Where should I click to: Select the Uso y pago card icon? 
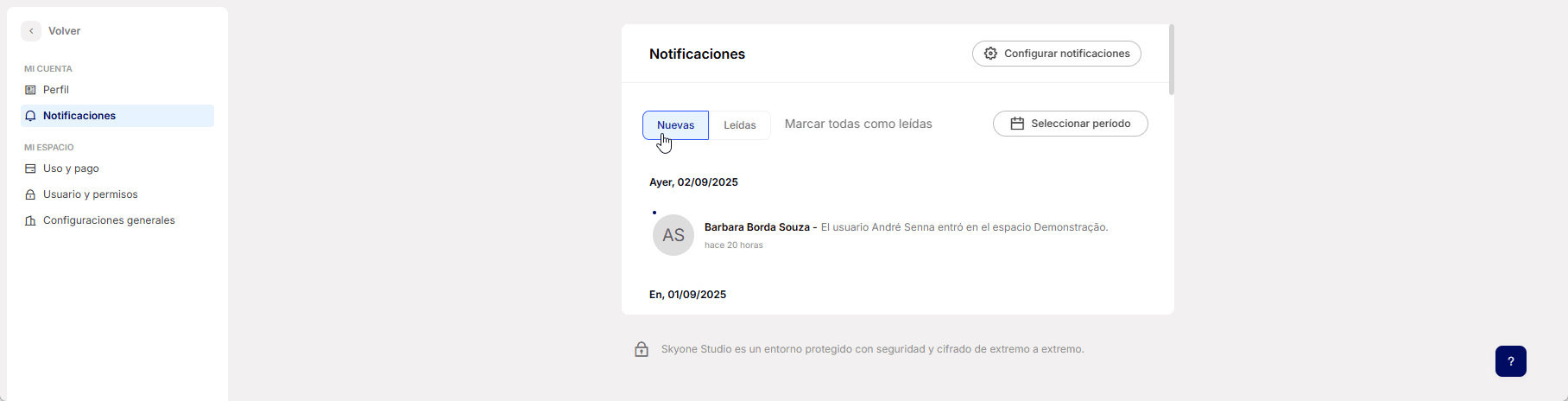click(30, 169)
